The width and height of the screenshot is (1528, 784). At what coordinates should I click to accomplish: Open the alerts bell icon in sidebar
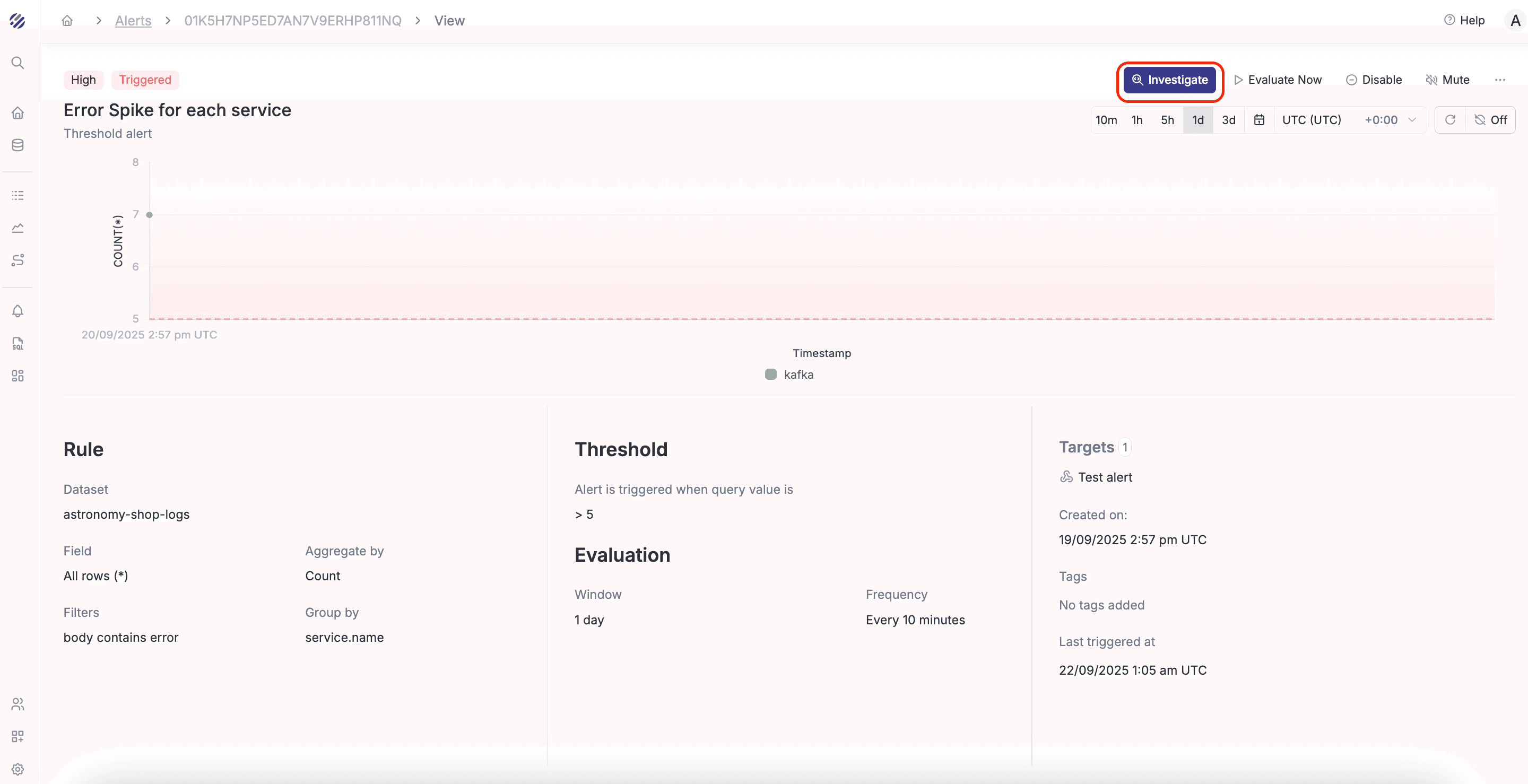pyautogui.click(x=18, y=311)
